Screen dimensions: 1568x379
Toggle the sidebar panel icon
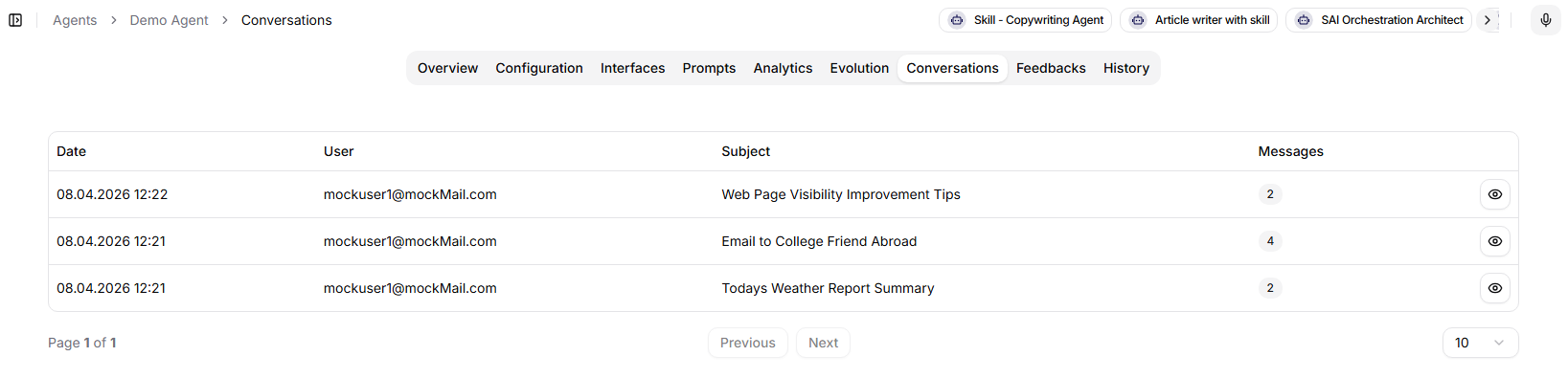pyautogui.click(x=15, y=20)
